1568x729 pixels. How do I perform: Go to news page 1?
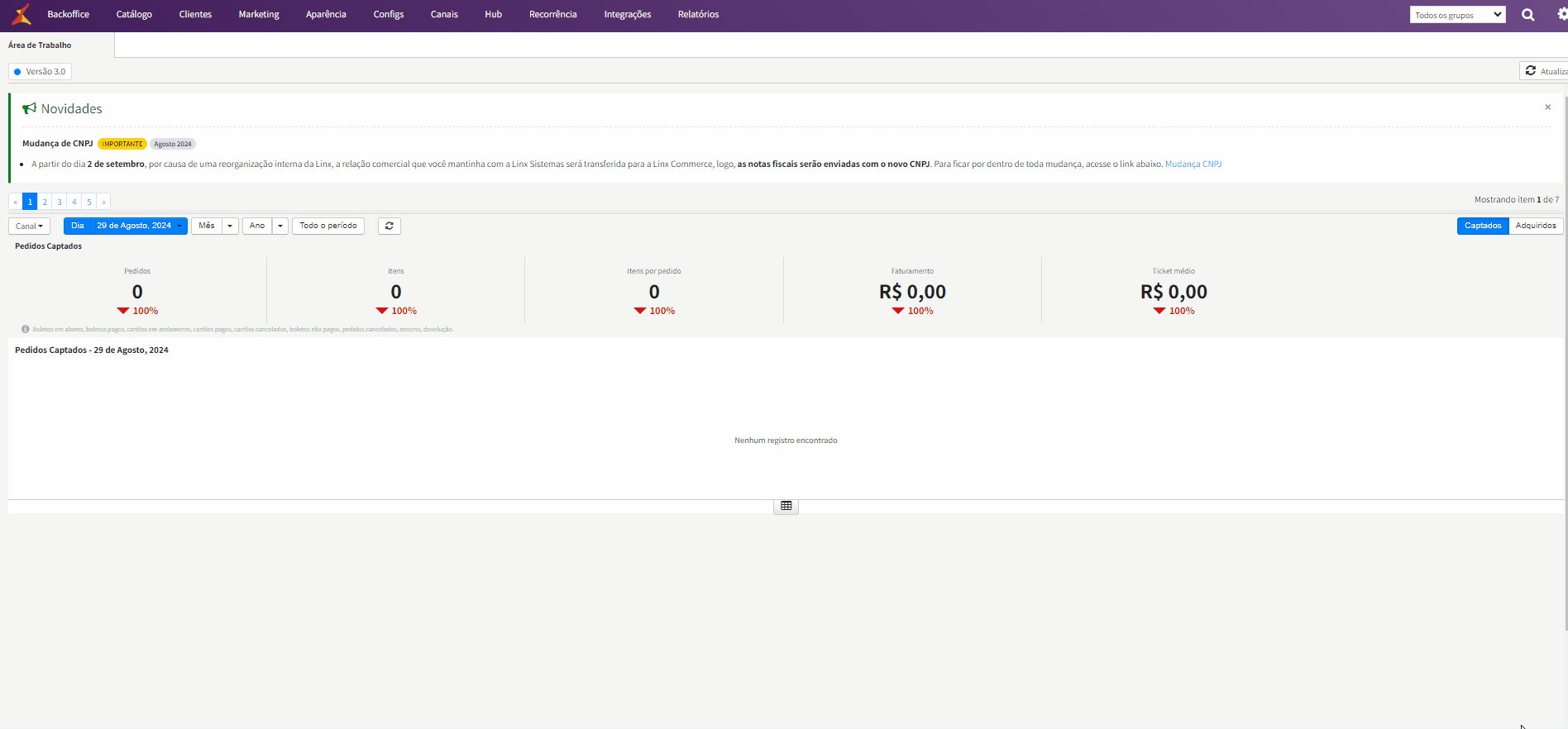[30, 202]
